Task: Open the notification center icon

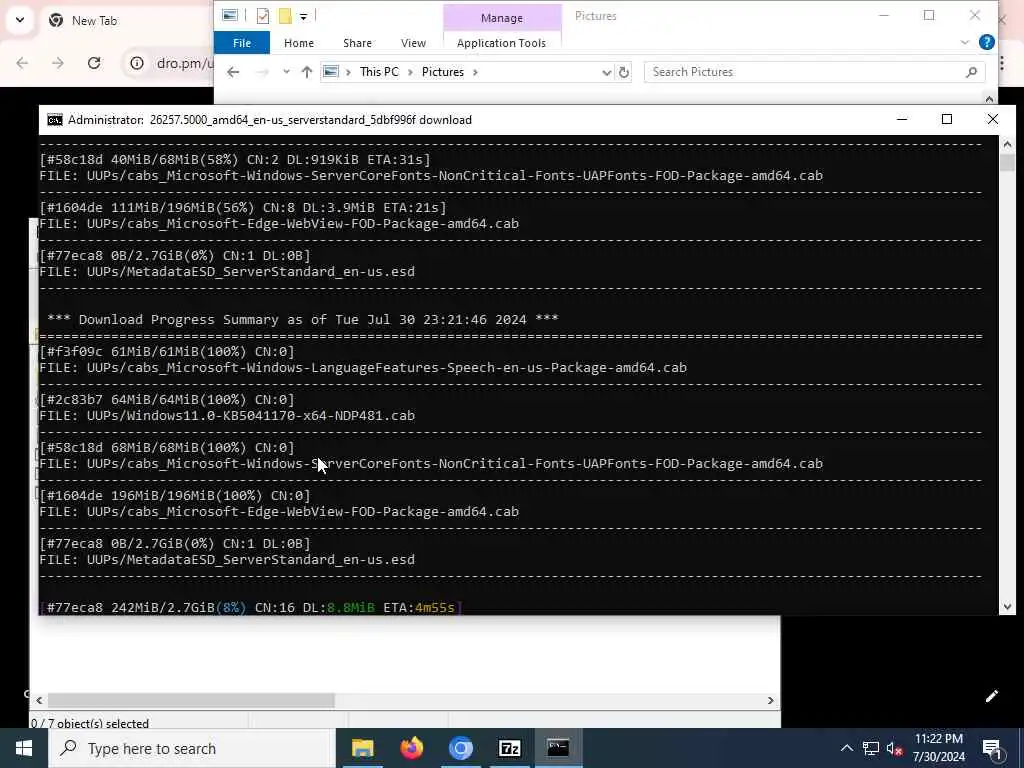Action: click(992, 748)
